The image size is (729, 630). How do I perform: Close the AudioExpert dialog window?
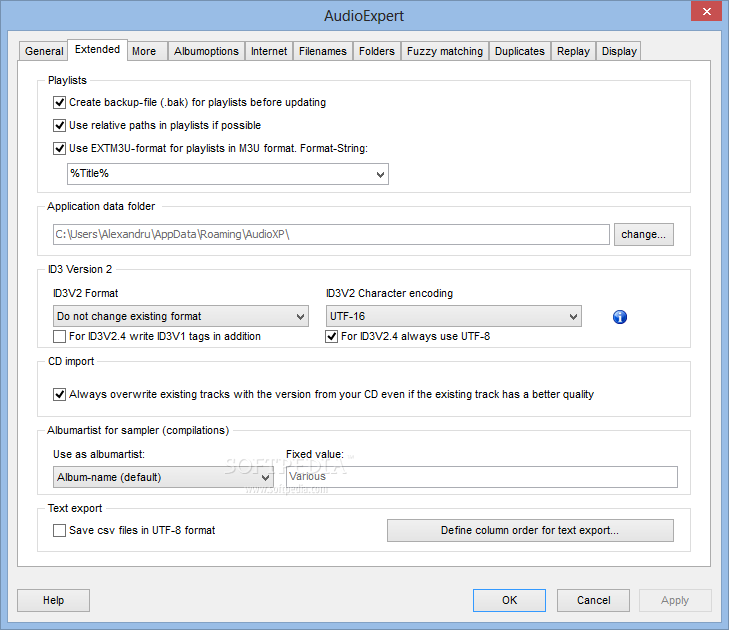tap(706, 11)
